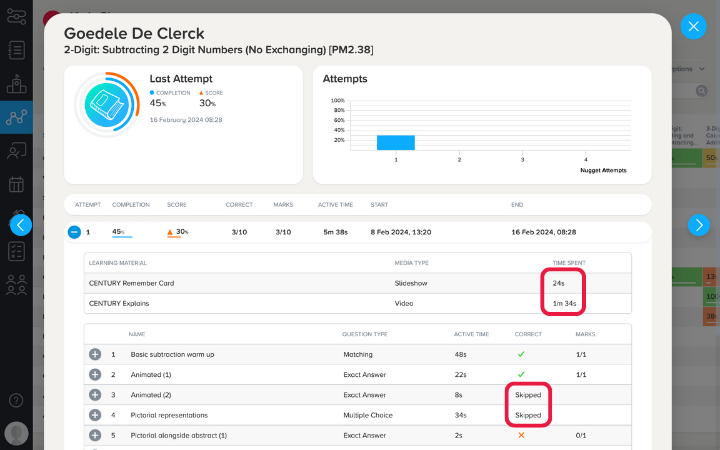Open the calendar icon in left sidebar
The width and height of the screenshot is (720, 450).
(x=16, y=184)
